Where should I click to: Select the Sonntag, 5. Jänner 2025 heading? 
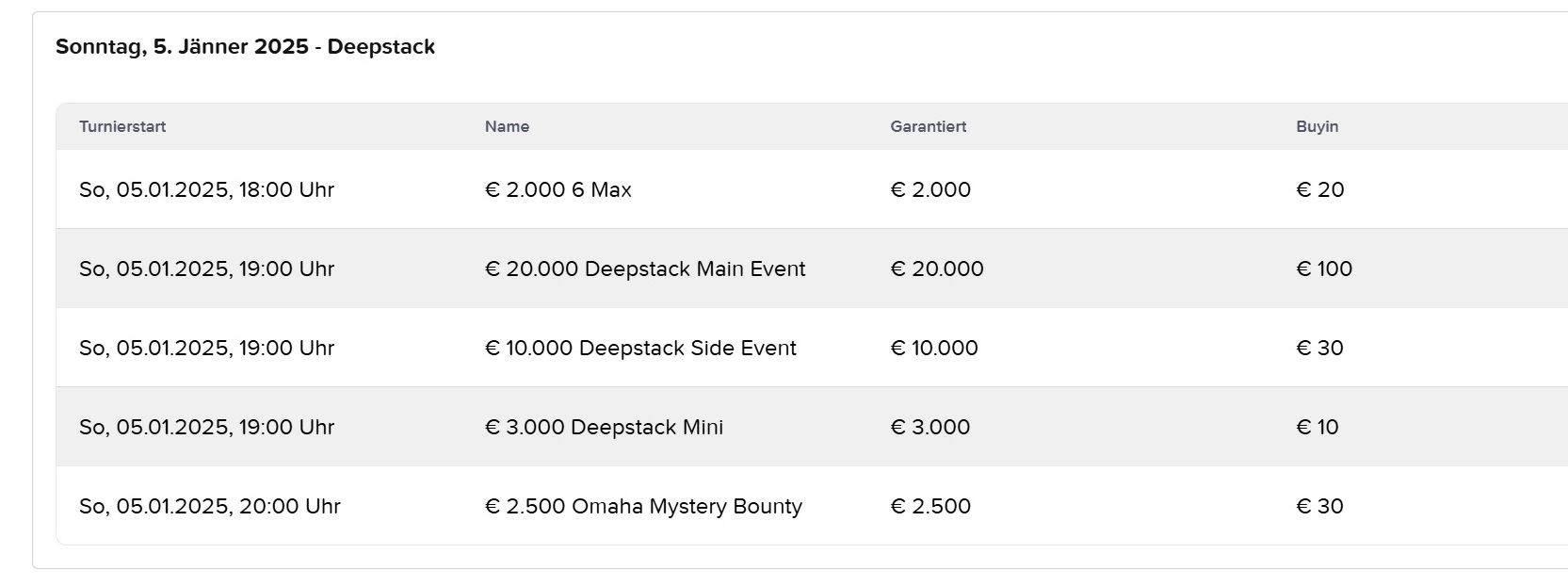245,47
